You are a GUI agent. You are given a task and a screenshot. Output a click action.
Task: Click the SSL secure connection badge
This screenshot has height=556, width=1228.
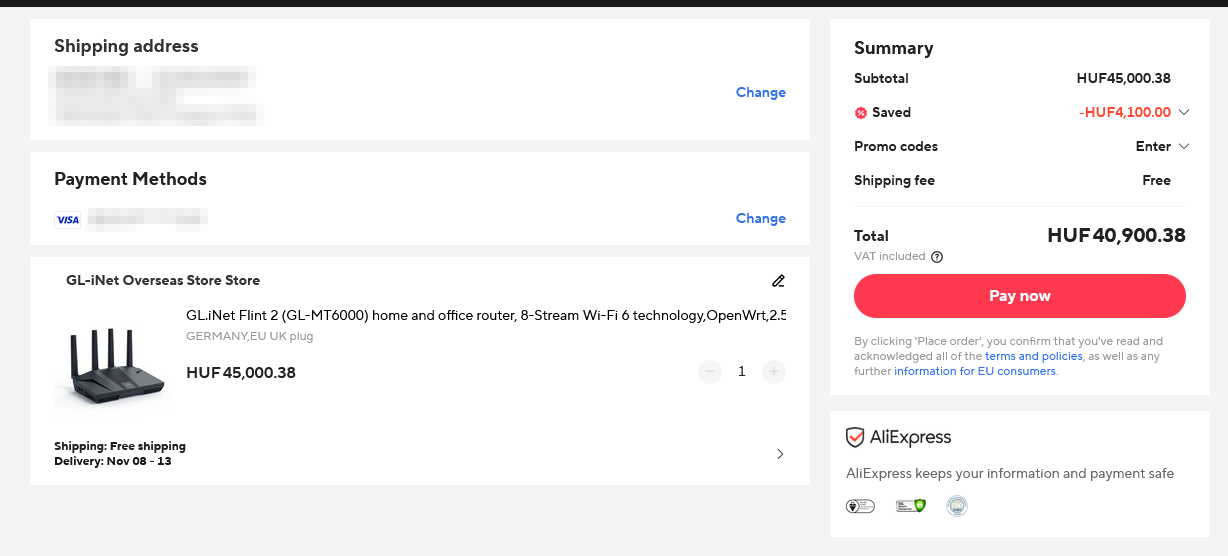click(910, 506)
